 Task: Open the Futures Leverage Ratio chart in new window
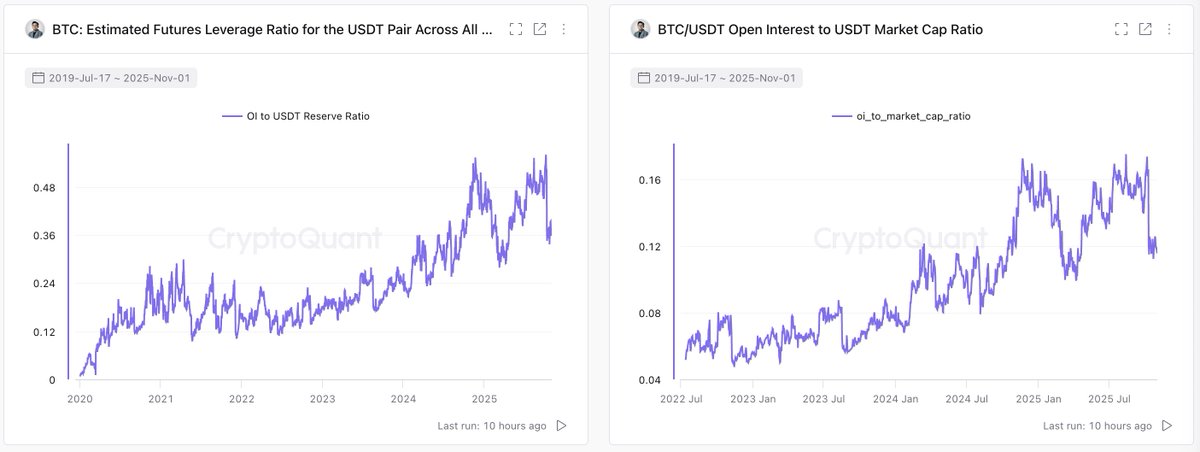click(540, 30)
